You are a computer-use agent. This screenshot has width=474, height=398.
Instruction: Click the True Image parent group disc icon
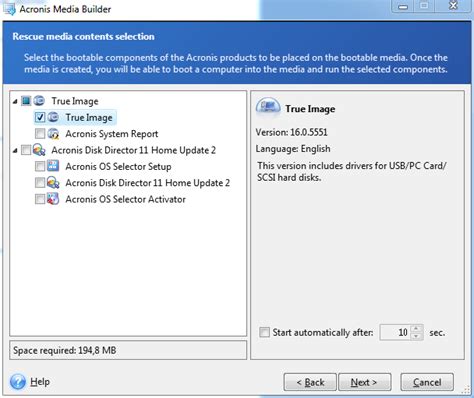point(39,101)
